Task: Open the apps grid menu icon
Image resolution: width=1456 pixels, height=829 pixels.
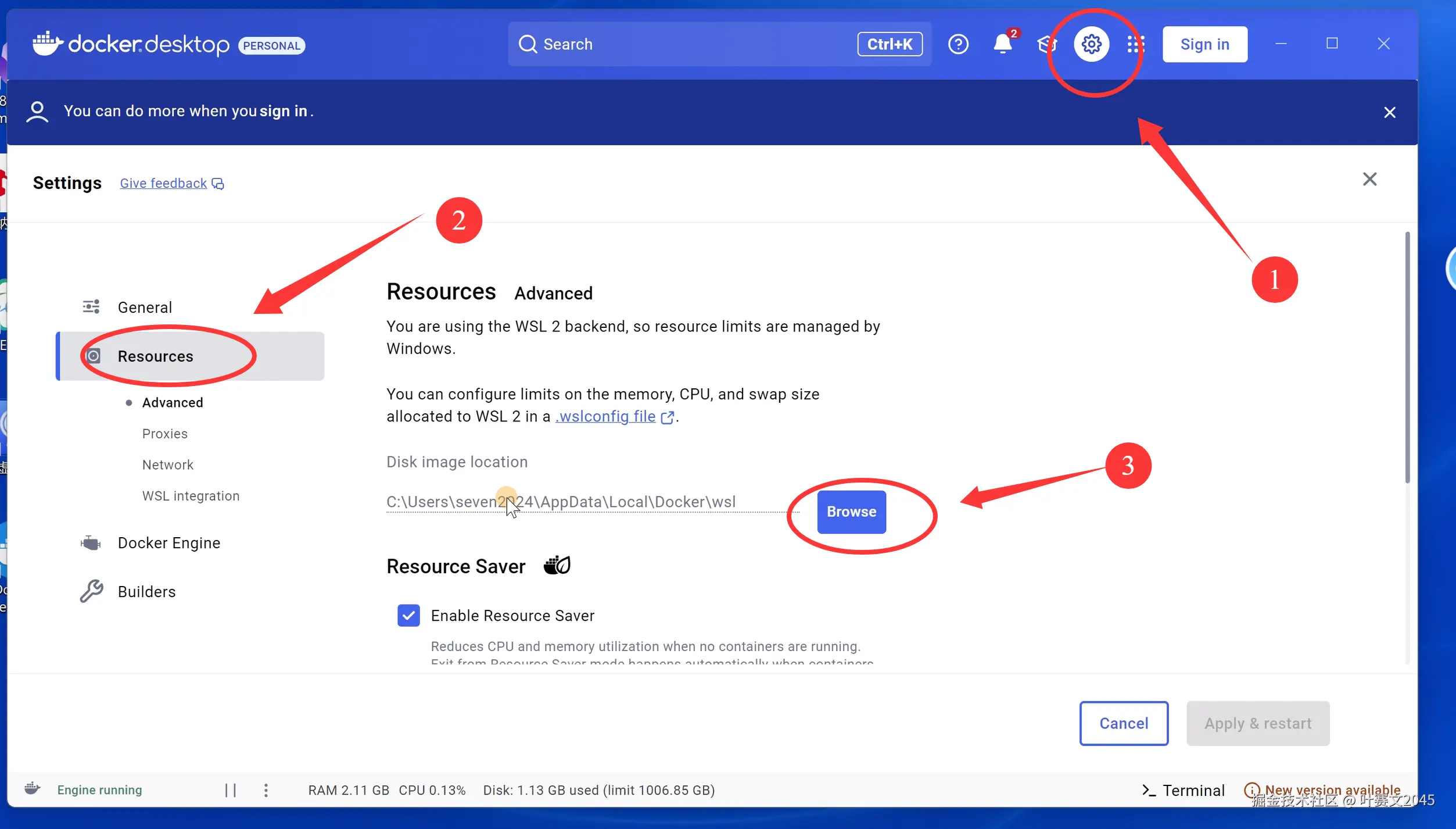Action: [x=1135, y=44]
